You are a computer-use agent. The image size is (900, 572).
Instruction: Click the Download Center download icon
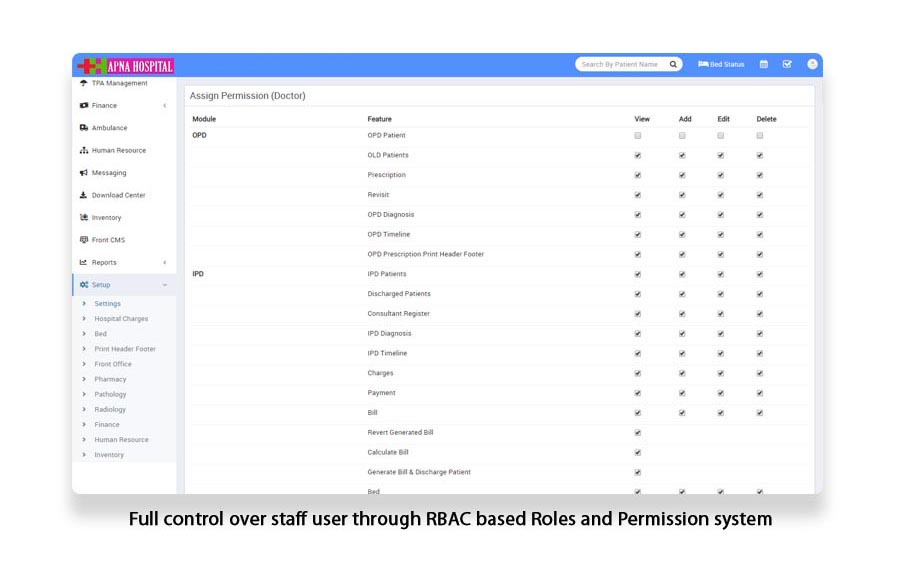click(84, 195)
